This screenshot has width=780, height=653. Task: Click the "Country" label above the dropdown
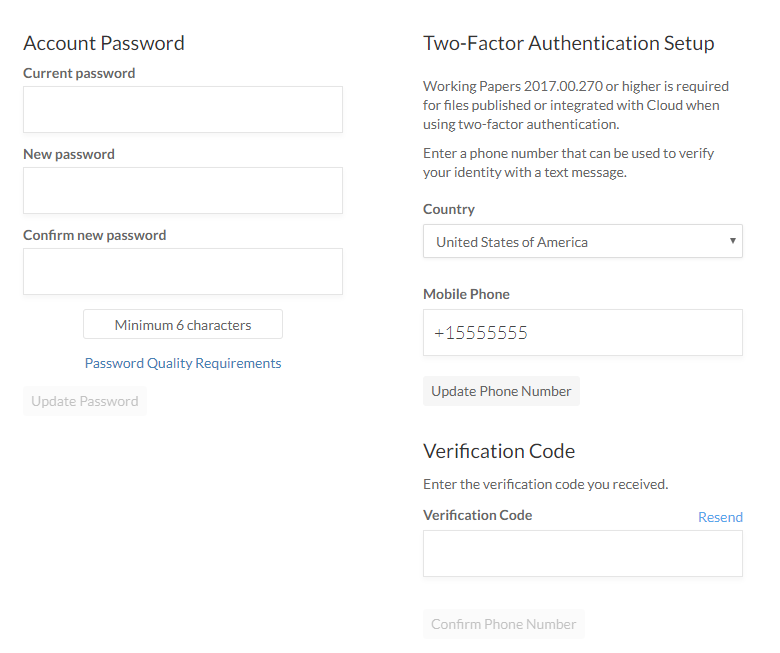pyautogui.click(x=449, y=209)
